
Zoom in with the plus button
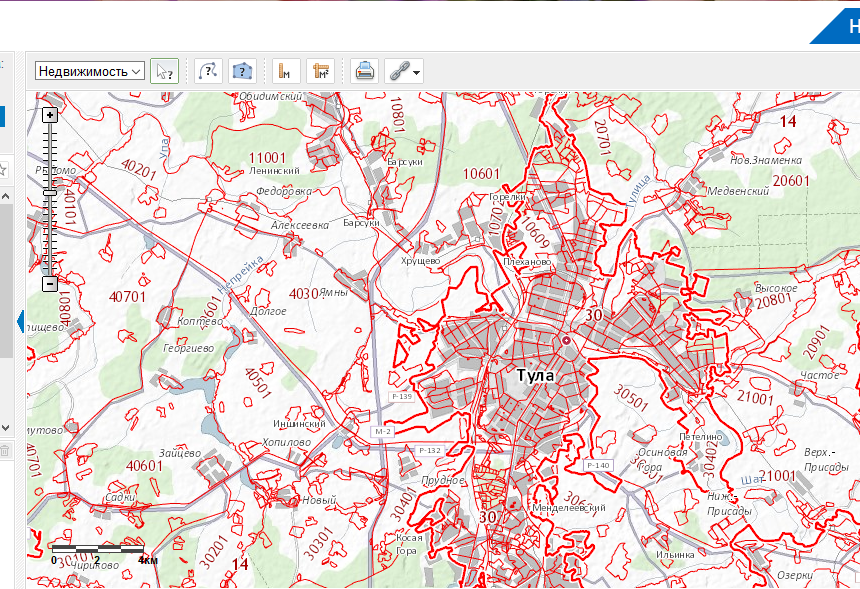[50, 115]
